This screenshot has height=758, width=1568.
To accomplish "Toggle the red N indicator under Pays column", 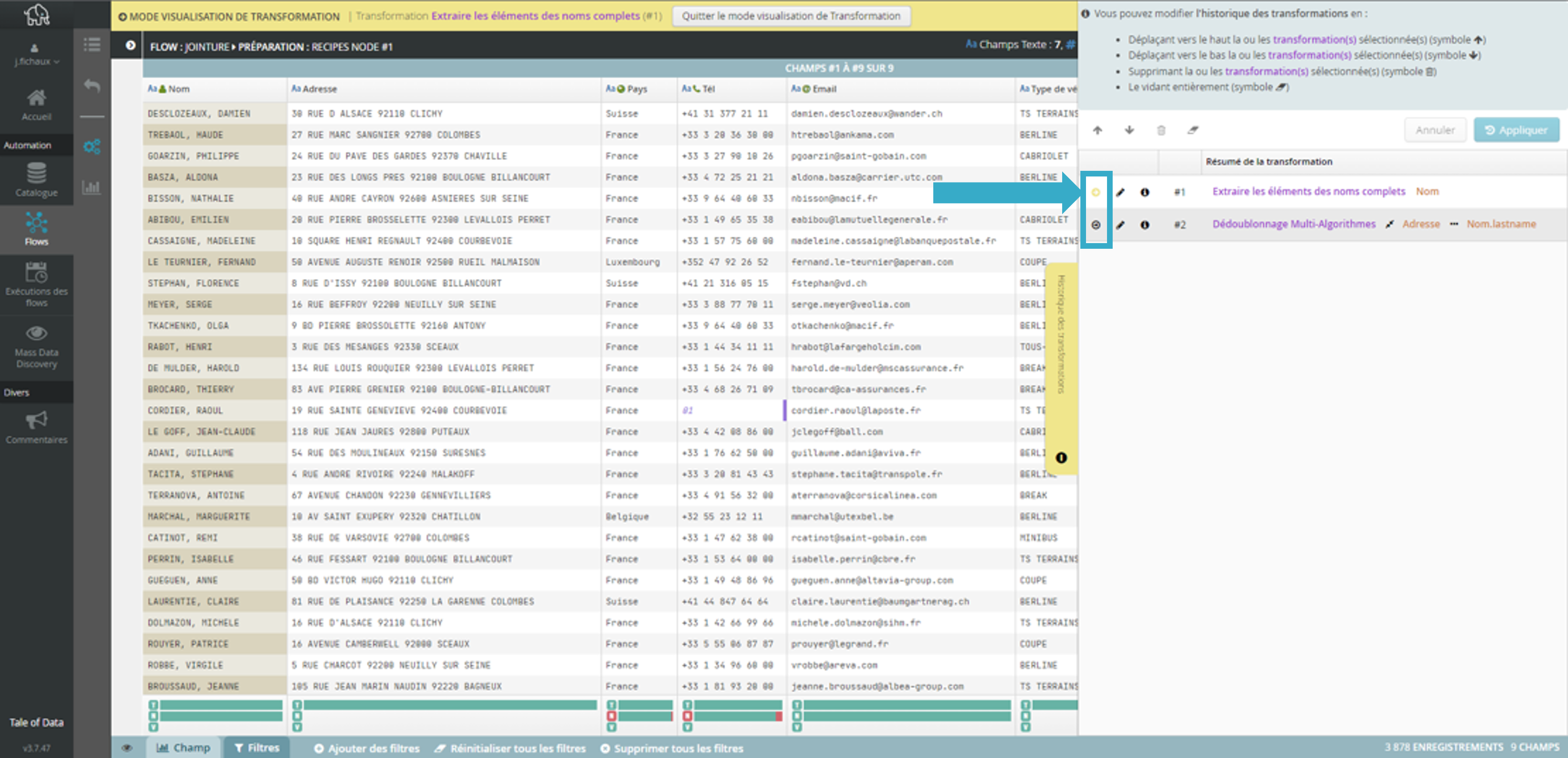I will pyautogui.click(x=611, y=716).
